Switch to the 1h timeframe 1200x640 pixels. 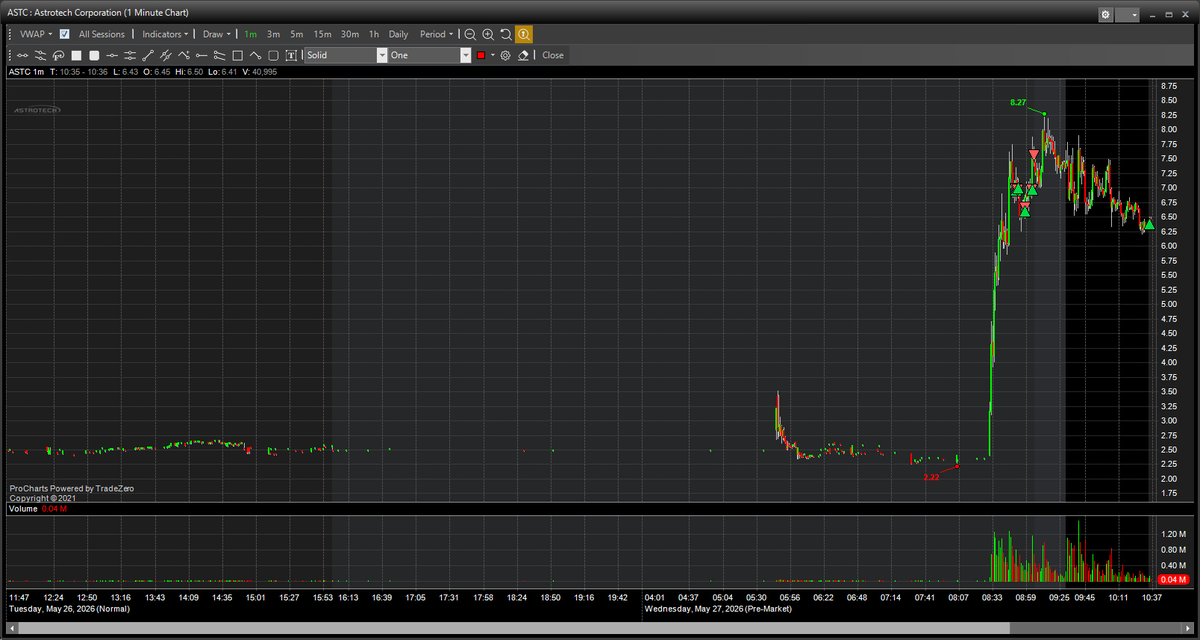tap(374, 34)
